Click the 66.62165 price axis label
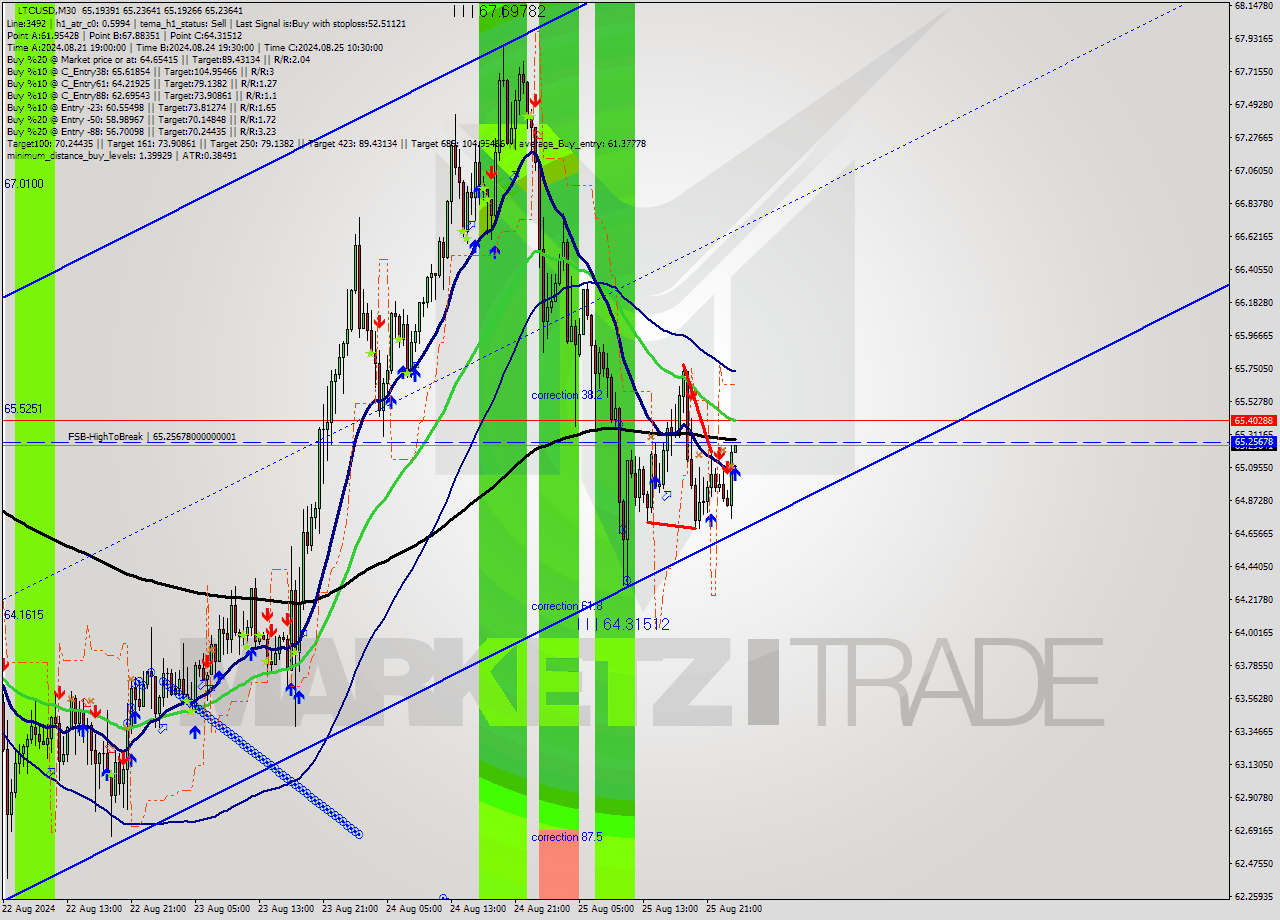Viewport: 1280px width, 920px height. (x=1254, y=236)
